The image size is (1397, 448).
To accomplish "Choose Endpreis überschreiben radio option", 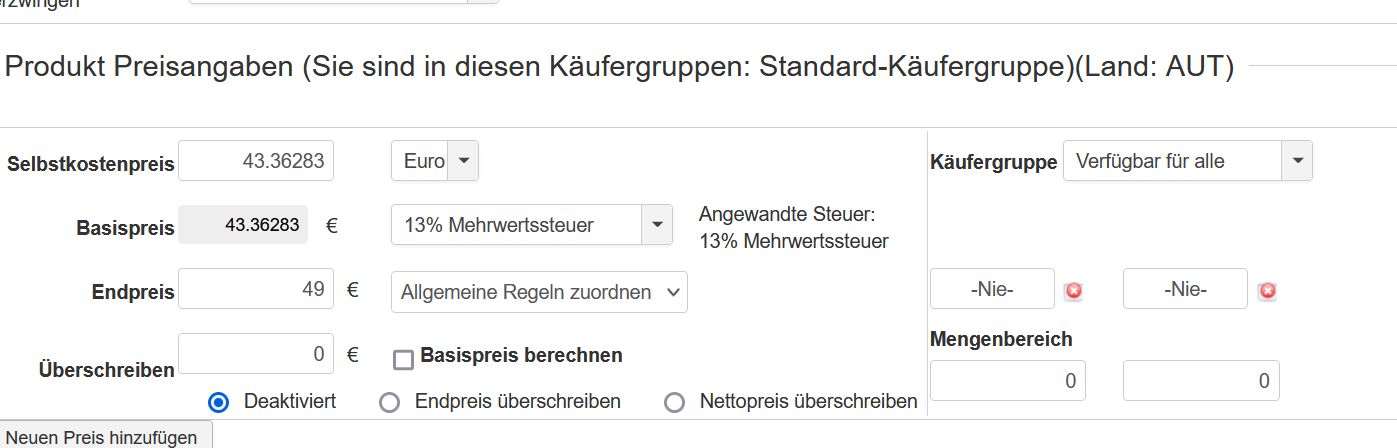I will click(x=390, y=402).
